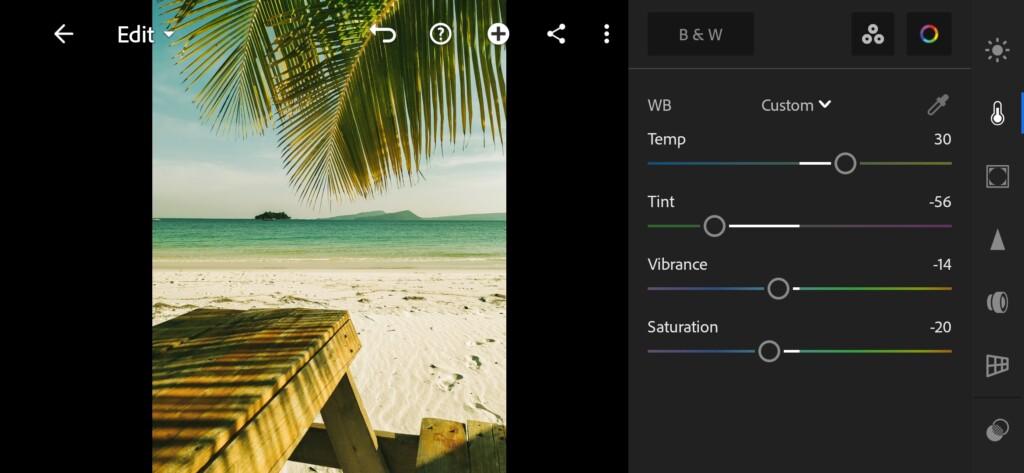
Task: Click the Tint value -56
Action: [940, 202]
